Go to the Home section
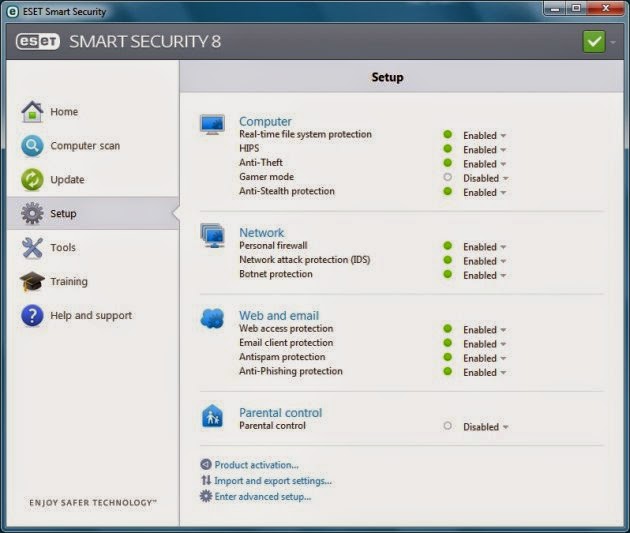The width and height of the screenshot is (630, 533). coord(93,112)
